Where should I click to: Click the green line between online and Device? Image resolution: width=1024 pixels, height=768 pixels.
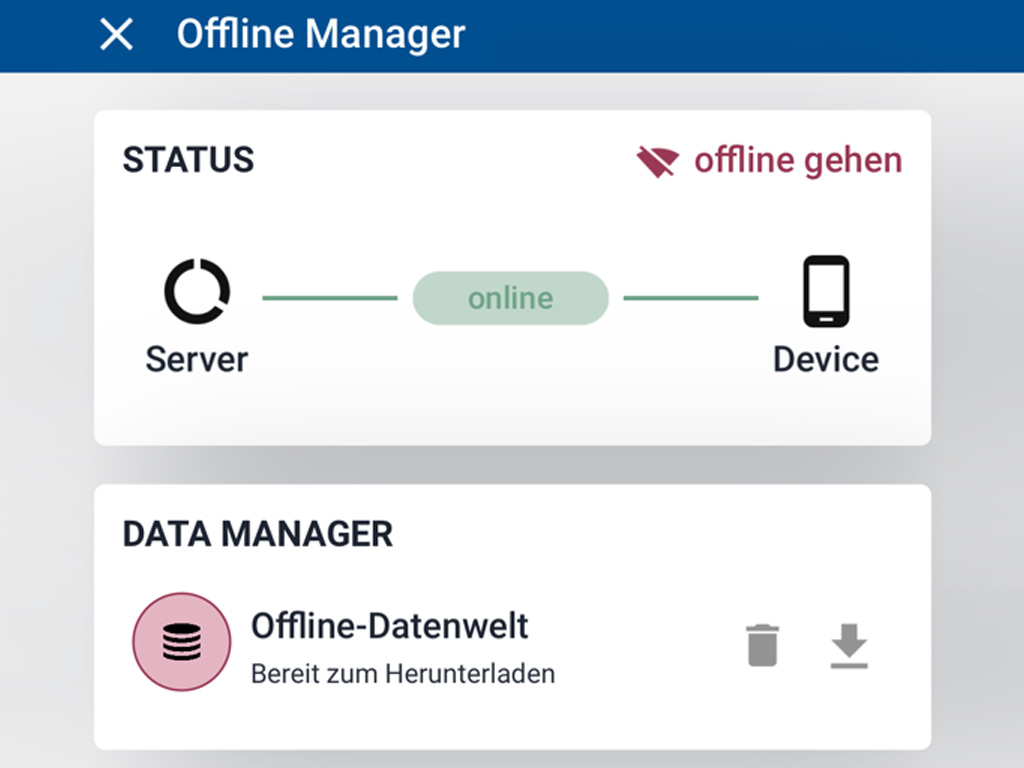[x=691, y=298]
